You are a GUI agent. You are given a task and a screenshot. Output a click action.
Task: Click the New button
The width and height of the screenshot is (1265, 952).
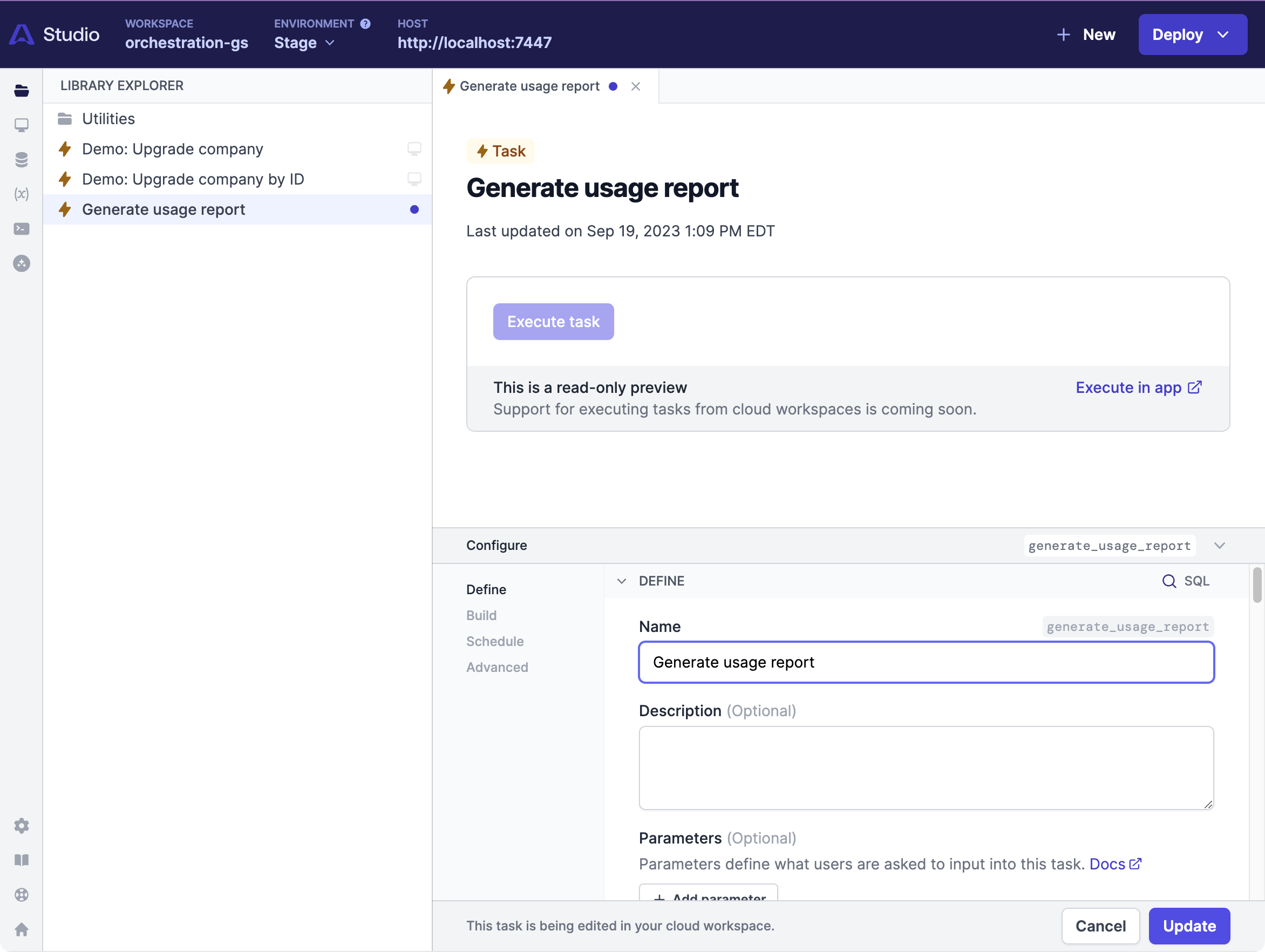click(1086, 35)
